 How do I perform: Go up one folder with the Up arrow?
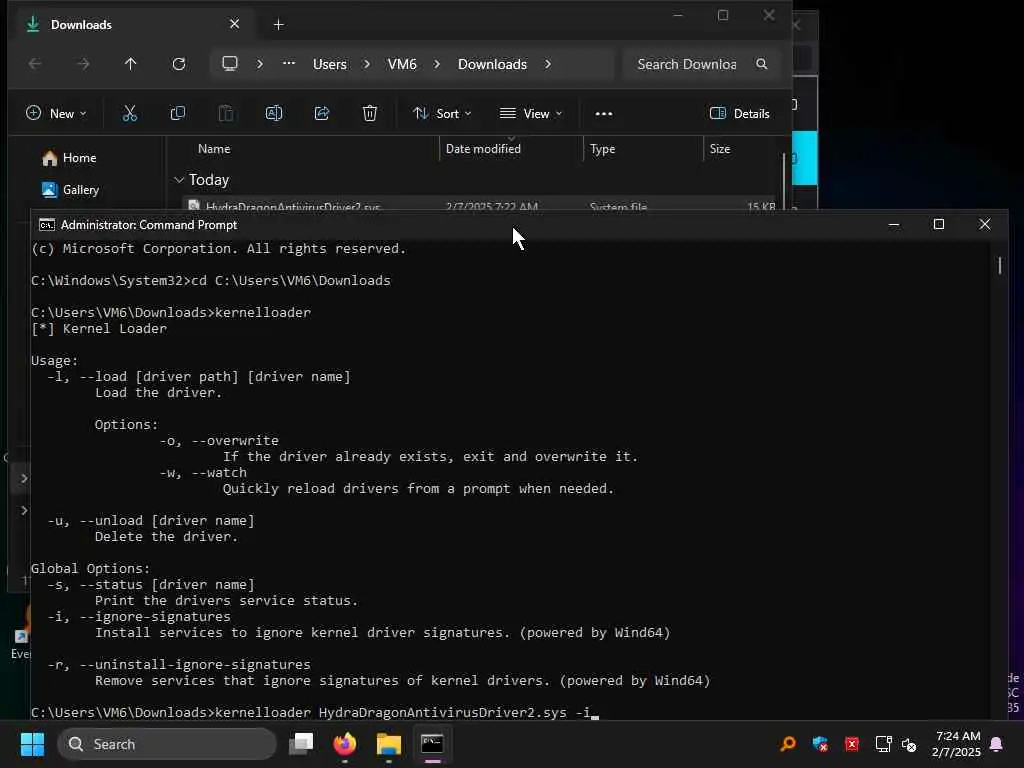tap(131, 64)
